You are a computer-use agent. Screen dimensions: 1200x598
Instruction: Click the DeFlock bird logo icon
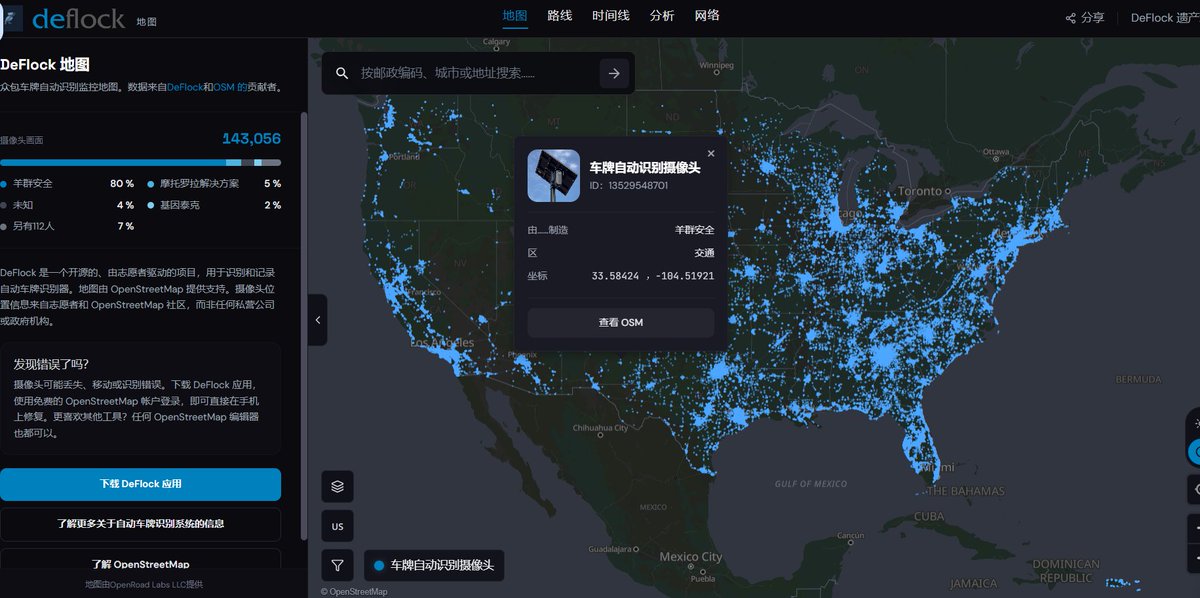(x=11, y=17)
